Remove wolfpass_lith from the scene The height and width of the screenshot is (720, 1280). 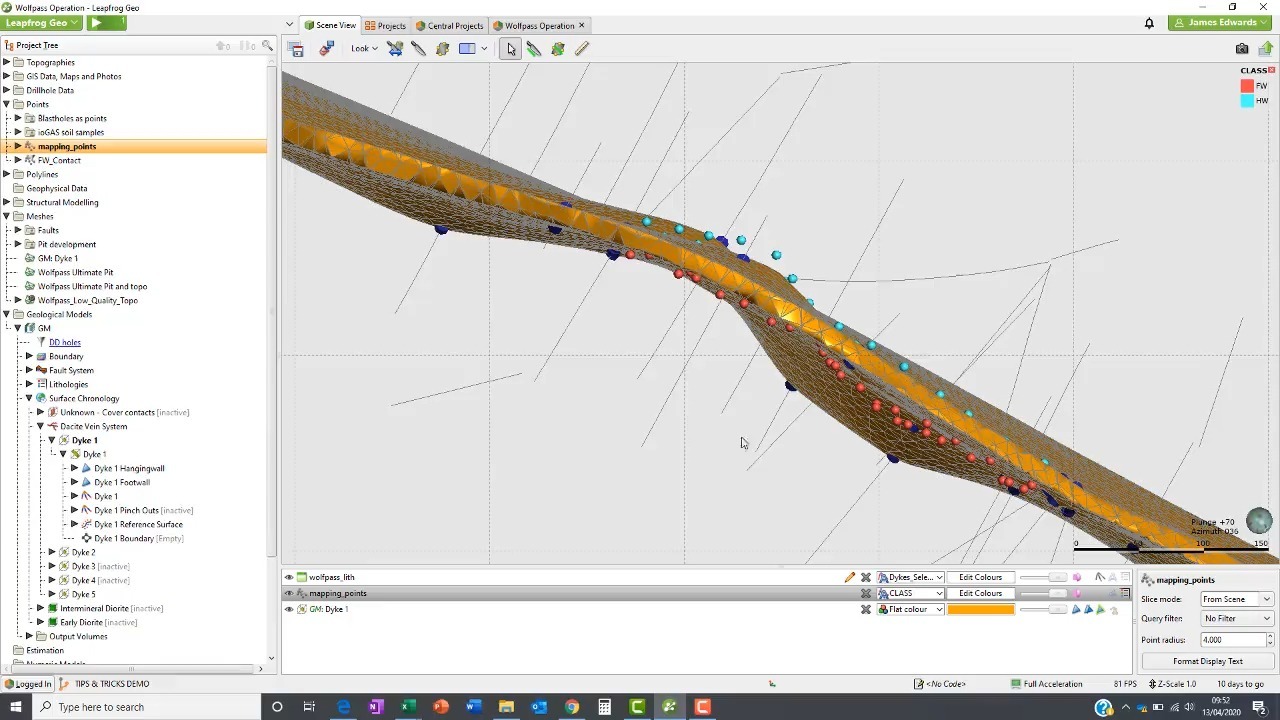(866, 577)
